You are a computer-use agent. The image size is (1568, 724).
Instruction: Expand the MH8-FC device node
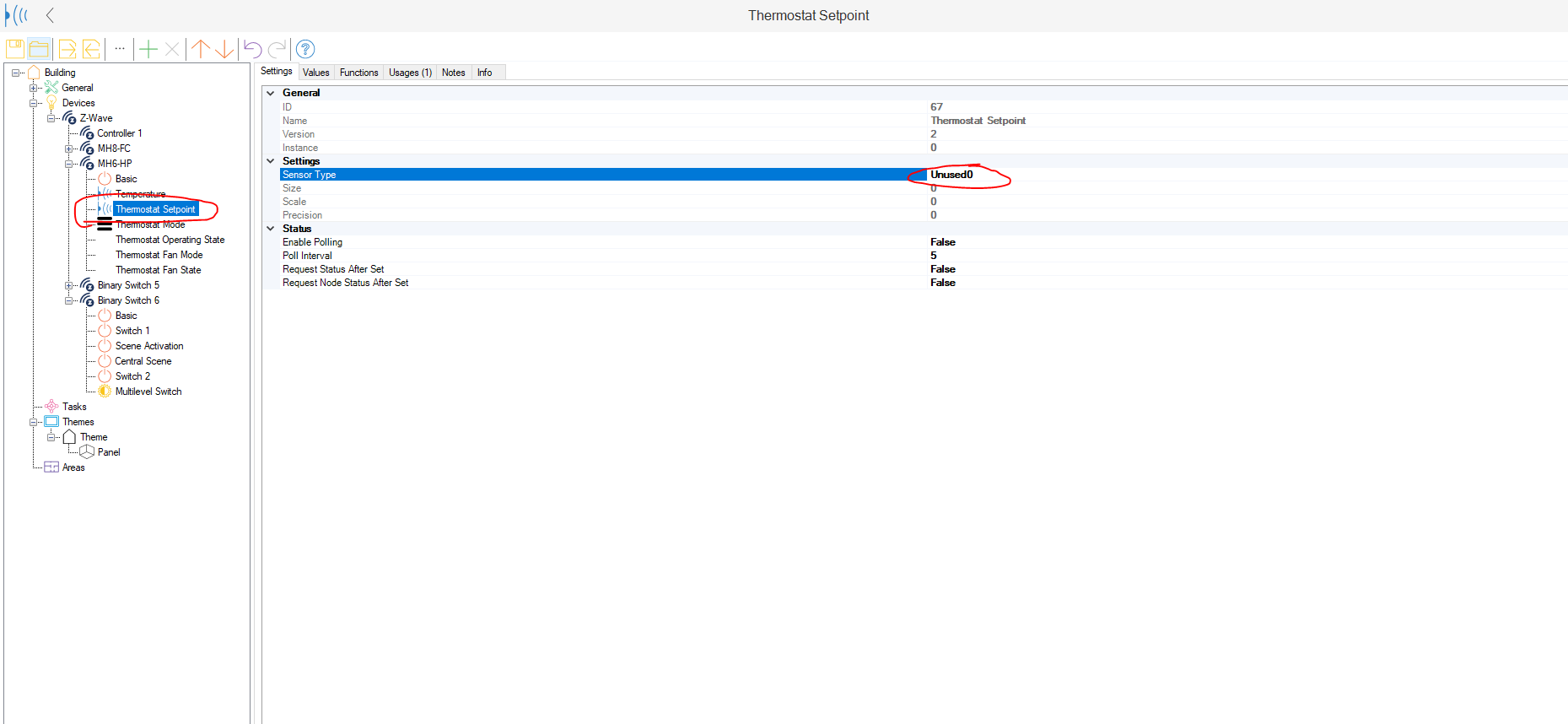69,149
